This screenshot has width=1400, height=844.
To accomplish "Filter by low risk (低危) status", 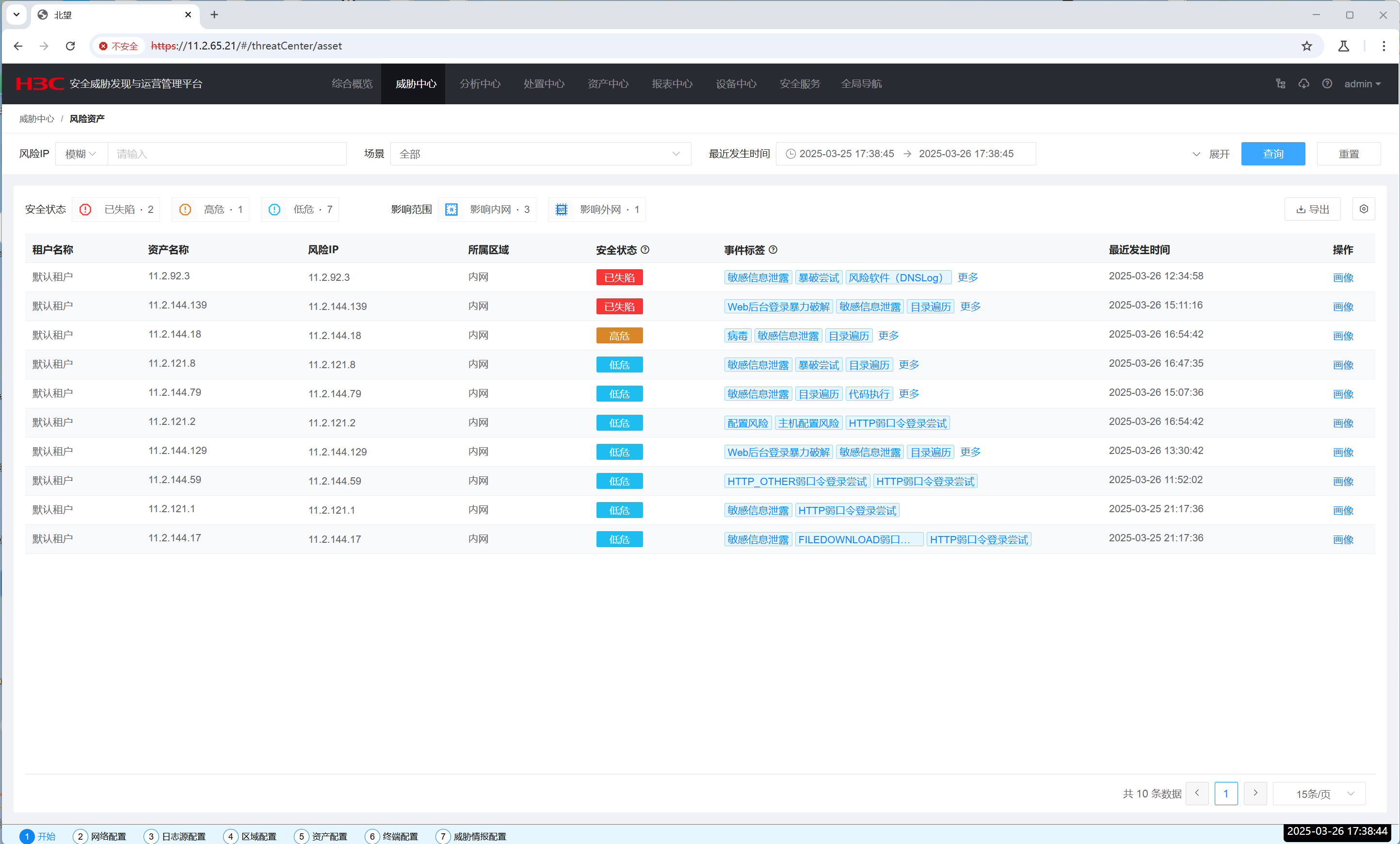I will coord(299,209).
